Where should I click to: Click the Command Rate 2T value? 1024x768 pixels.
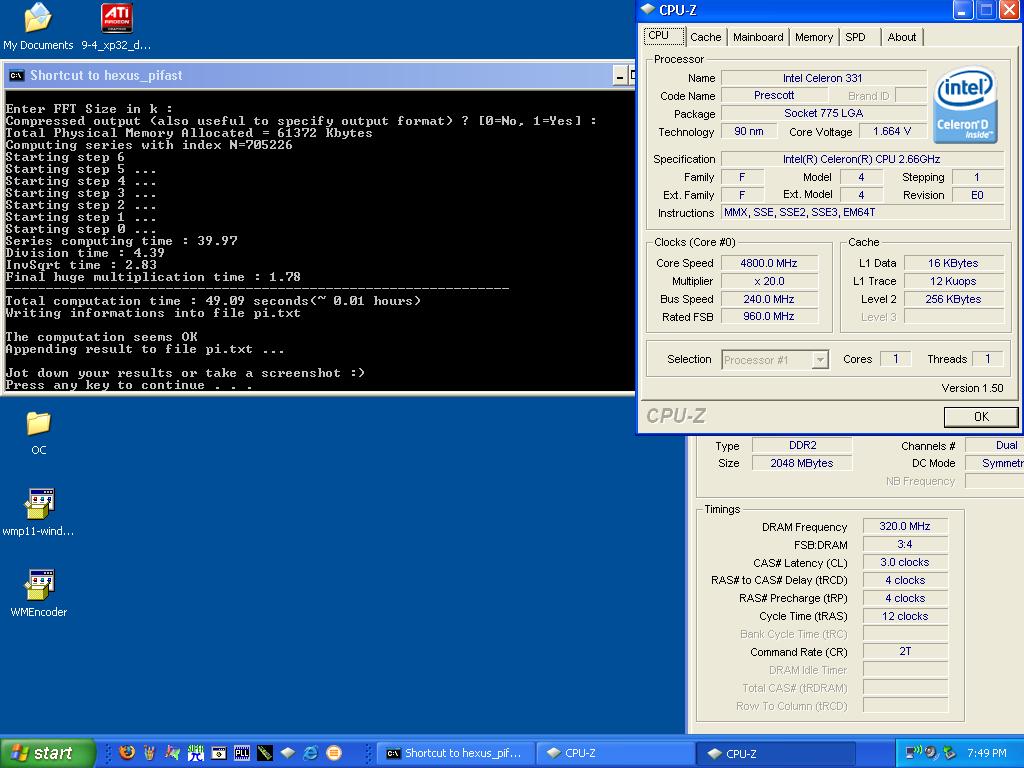[x=904, y=651]
